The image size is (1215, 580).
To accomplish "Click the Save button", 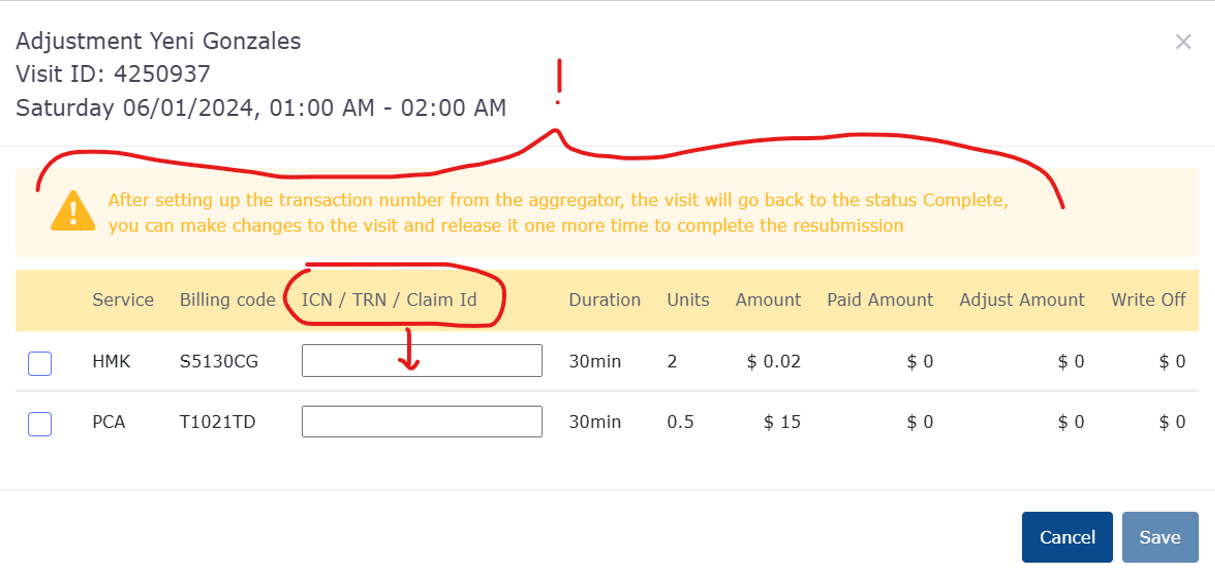I will (1160, 537).
